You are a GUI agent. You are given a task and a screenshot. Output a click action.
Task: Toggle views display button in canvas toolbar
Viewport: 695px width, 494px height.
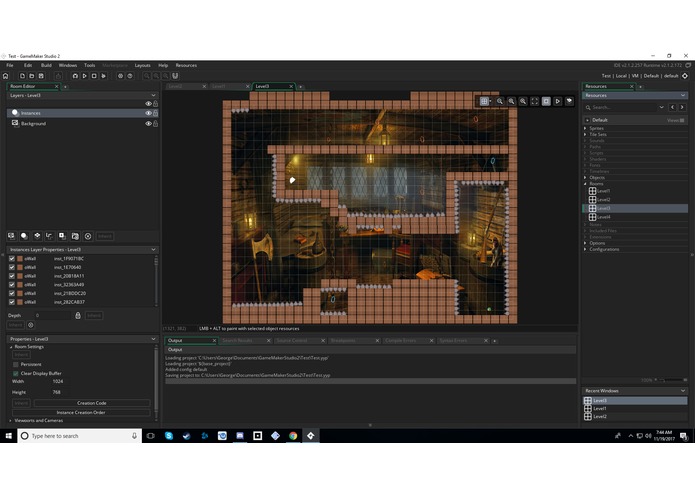pos(546,101)
